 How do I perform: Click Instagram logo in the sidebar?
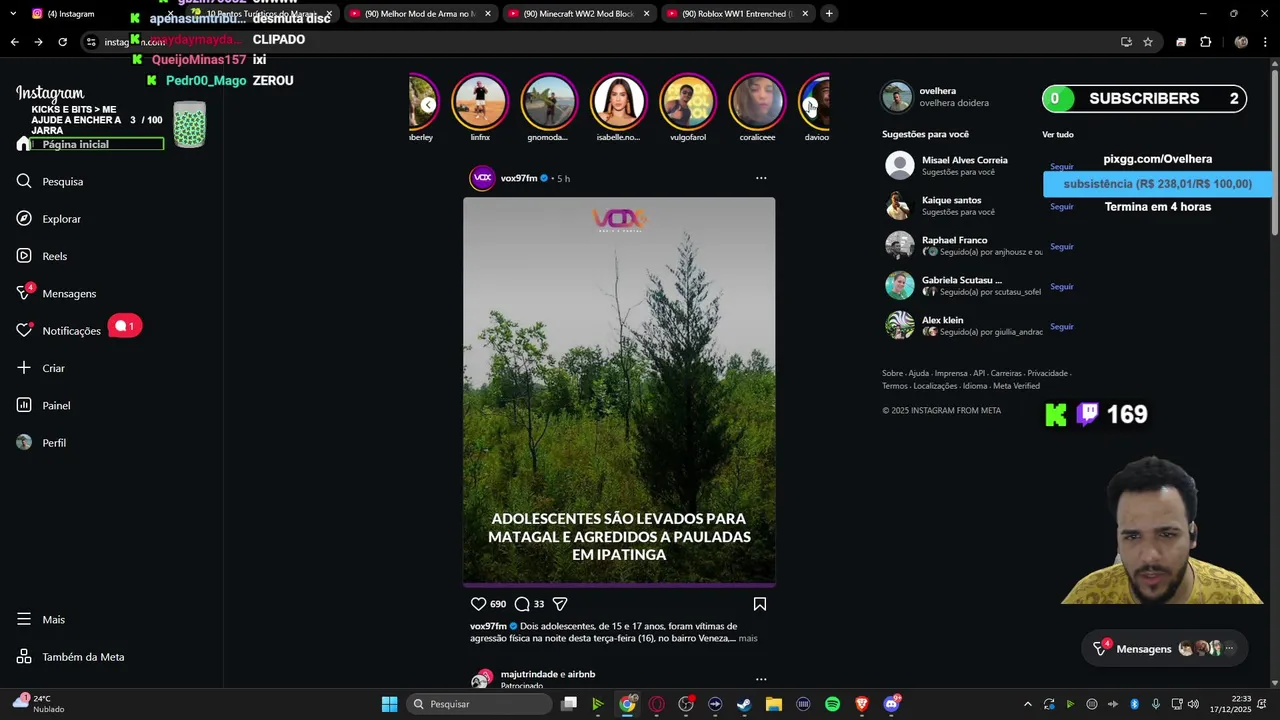[x=50, y=93]
